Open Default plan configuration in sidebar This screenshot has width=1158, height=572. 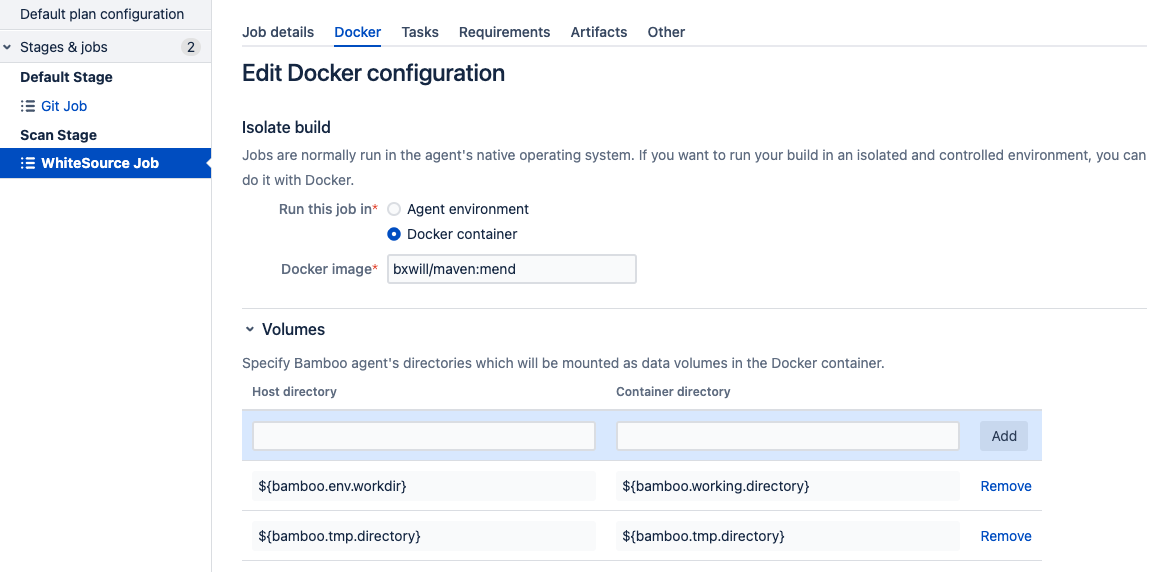102,14
